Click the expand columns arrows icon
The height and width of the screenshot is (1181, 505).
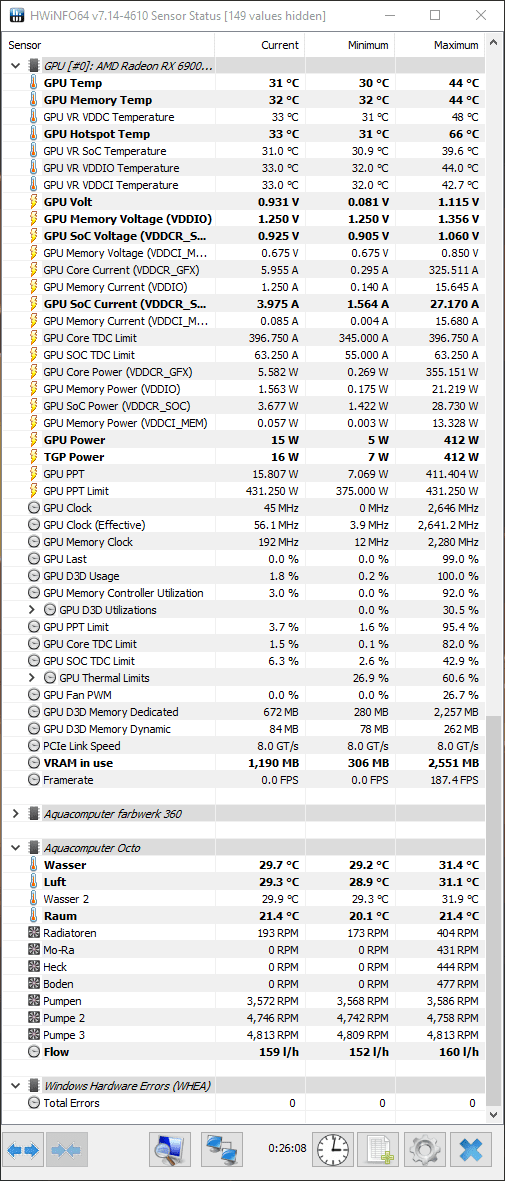pyautogui.click(x=23, y=1150)
